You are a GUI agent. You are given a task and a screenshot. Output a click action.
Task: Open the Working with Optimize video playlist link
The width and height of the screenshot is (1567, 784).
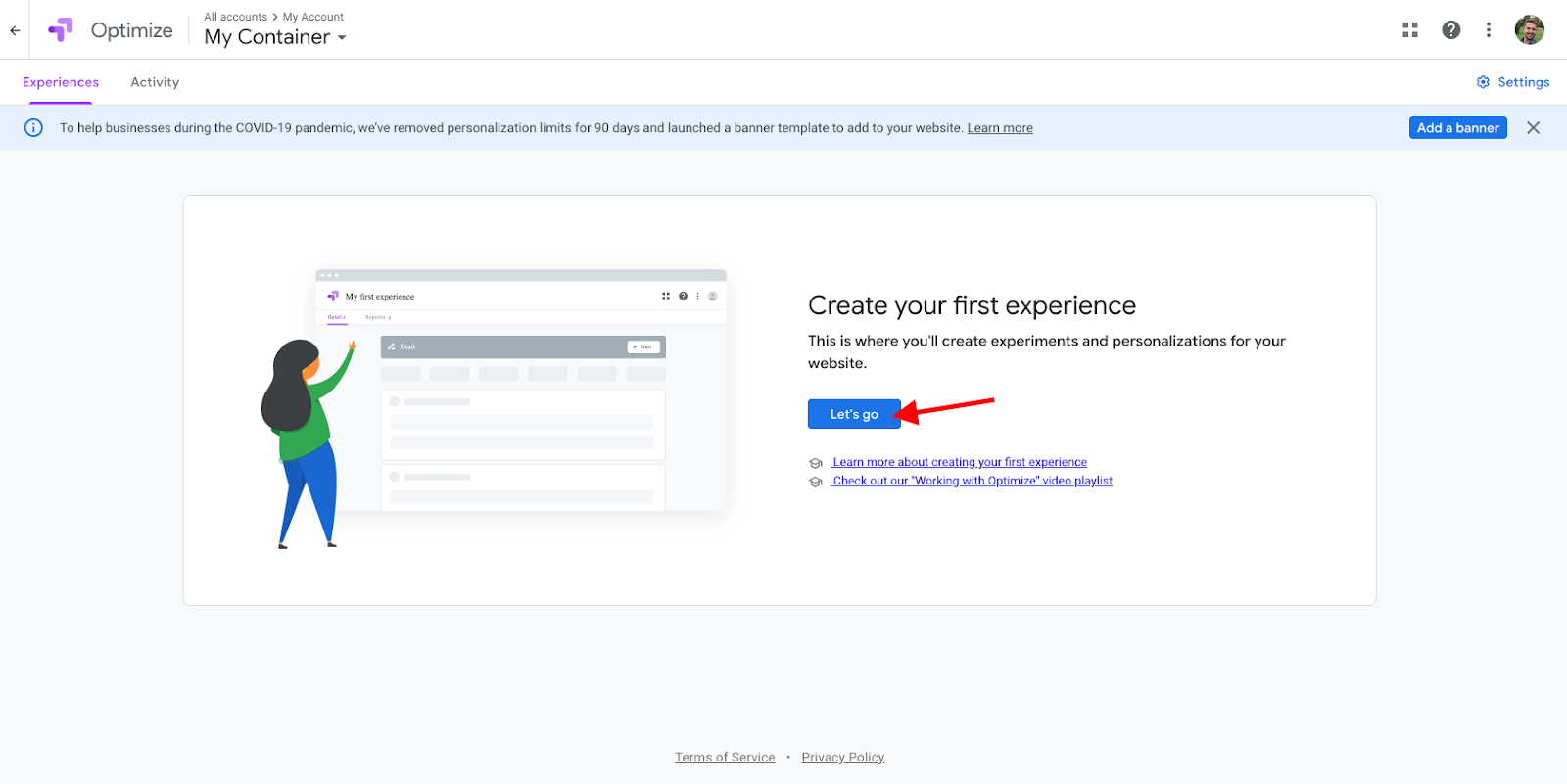[973, 481]
